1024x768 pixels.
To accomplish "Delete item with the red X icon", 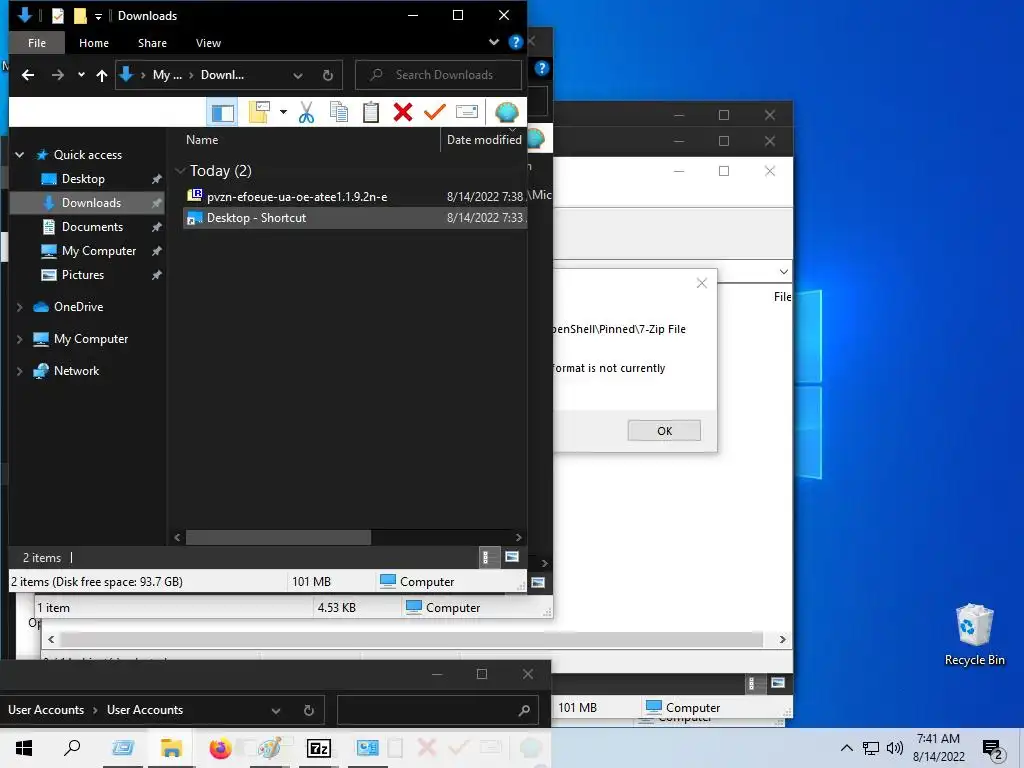I will click(x=403, y=112).
